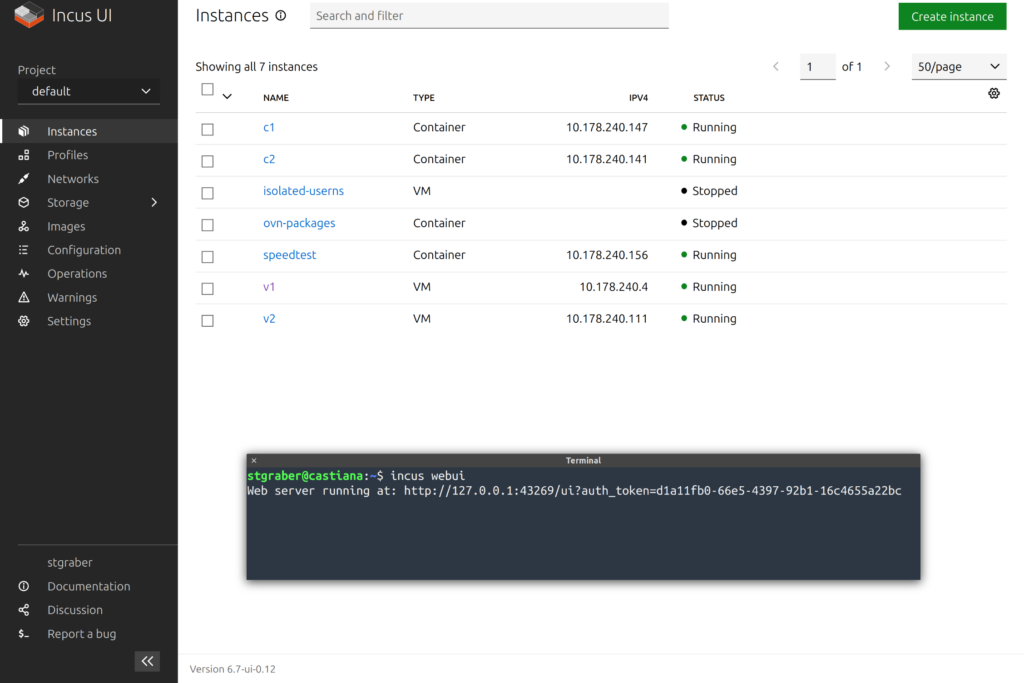This screenshot has width=1024, height=683.
Task: Click the Incus UI logo icon
Action: [29, 15]
